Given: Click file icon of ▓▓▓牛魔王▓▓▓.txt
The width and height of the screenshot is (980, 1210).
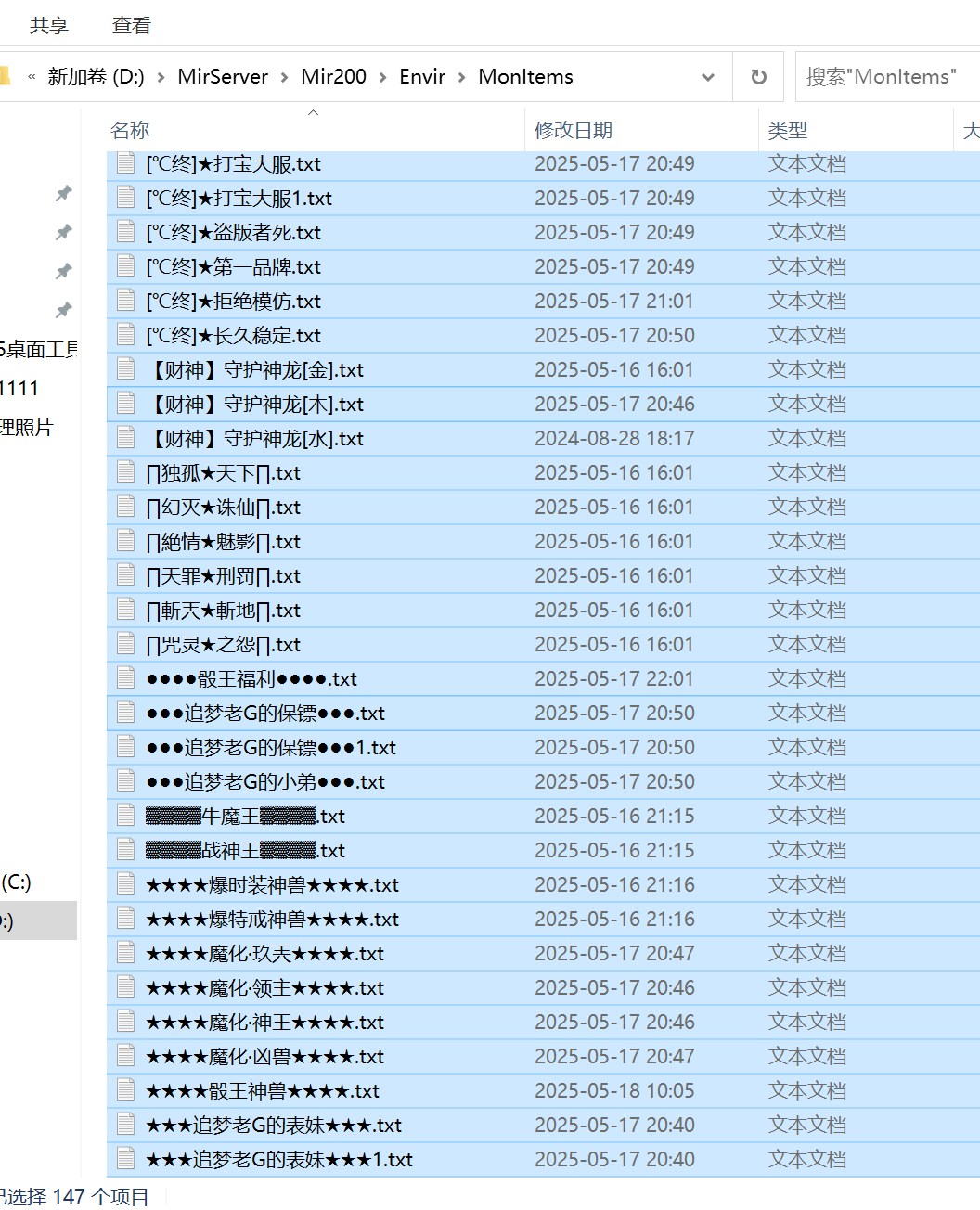Looking at the screenshot, I should click(x=125, y=816).
